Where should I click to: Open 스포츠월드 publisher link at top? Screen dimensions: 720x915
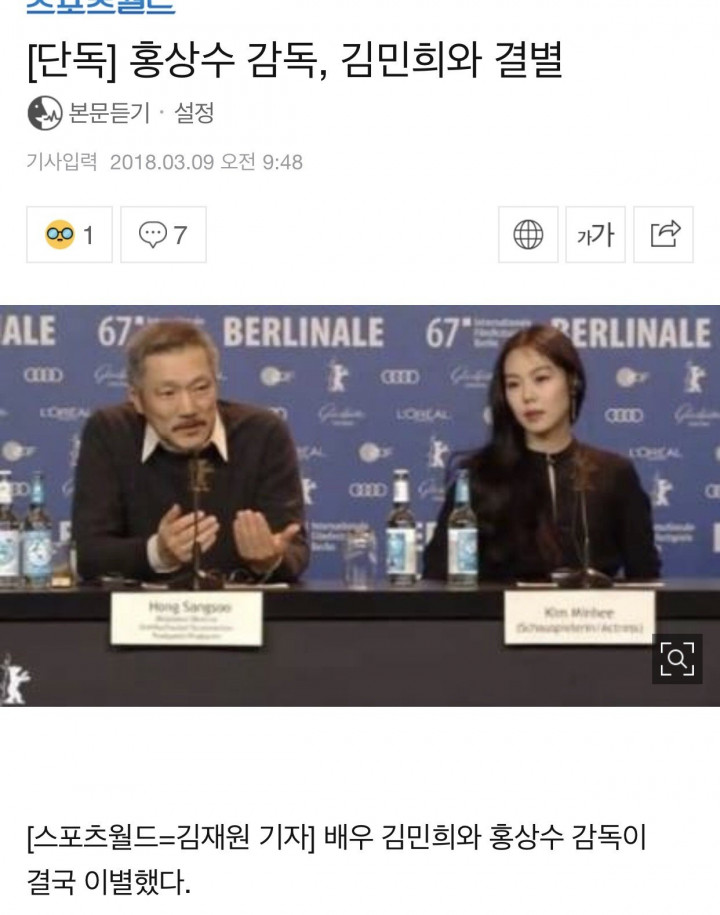coord(100,6)
